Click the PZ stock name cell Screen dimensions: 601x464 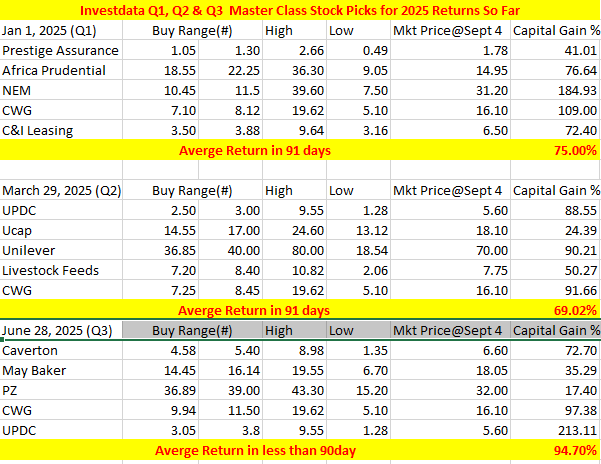tap(61, 390)
